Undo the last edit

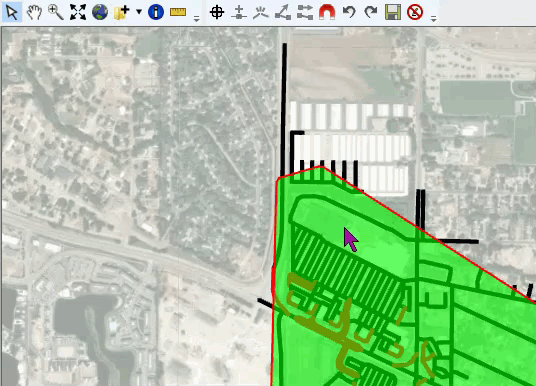(x=349, y=12)
